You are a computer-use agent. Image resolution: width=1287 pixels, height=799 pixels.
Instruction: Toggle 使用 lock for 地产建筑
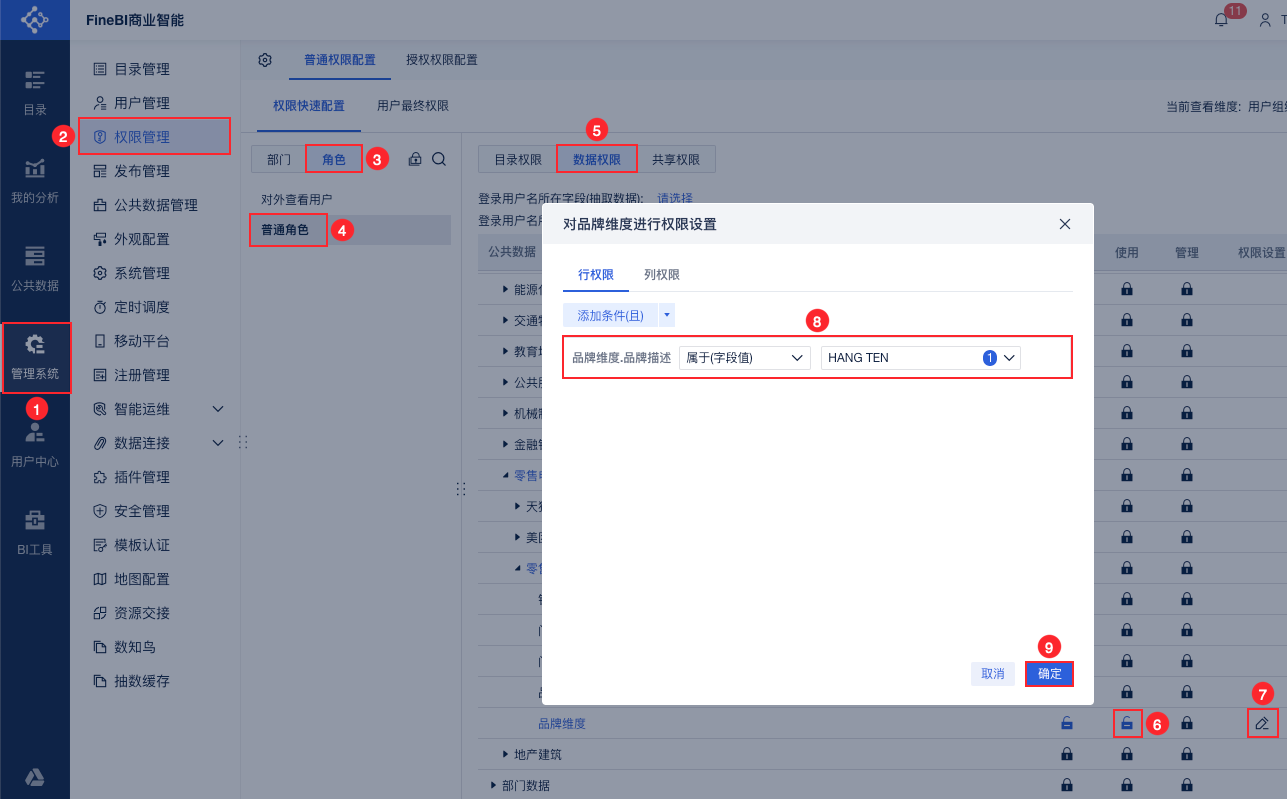pos(1127,754)
